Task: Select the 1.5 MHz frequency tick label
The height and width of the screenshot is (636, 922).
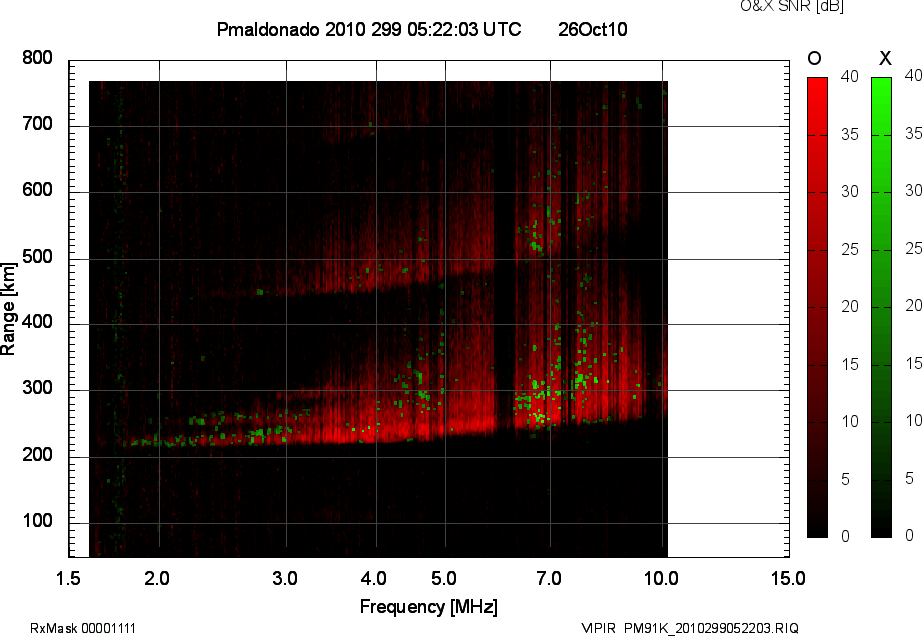Action: pyautogui.click(x=68, y=578)
